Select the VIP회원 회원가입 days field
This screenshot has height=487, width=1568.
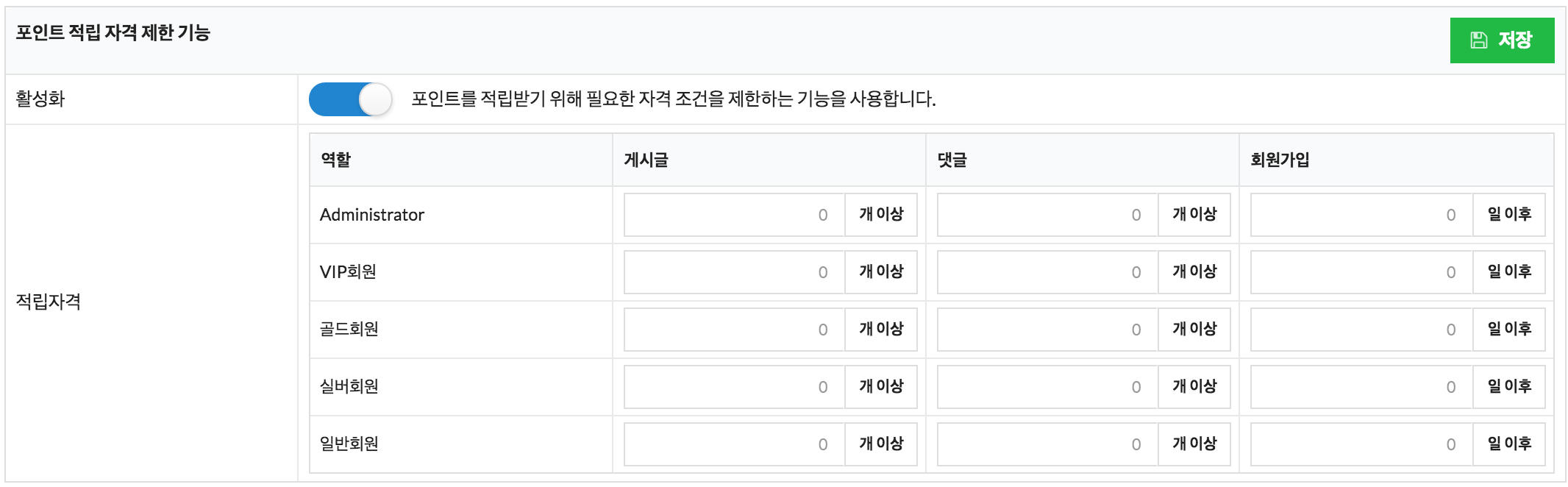click(1361, 272)
